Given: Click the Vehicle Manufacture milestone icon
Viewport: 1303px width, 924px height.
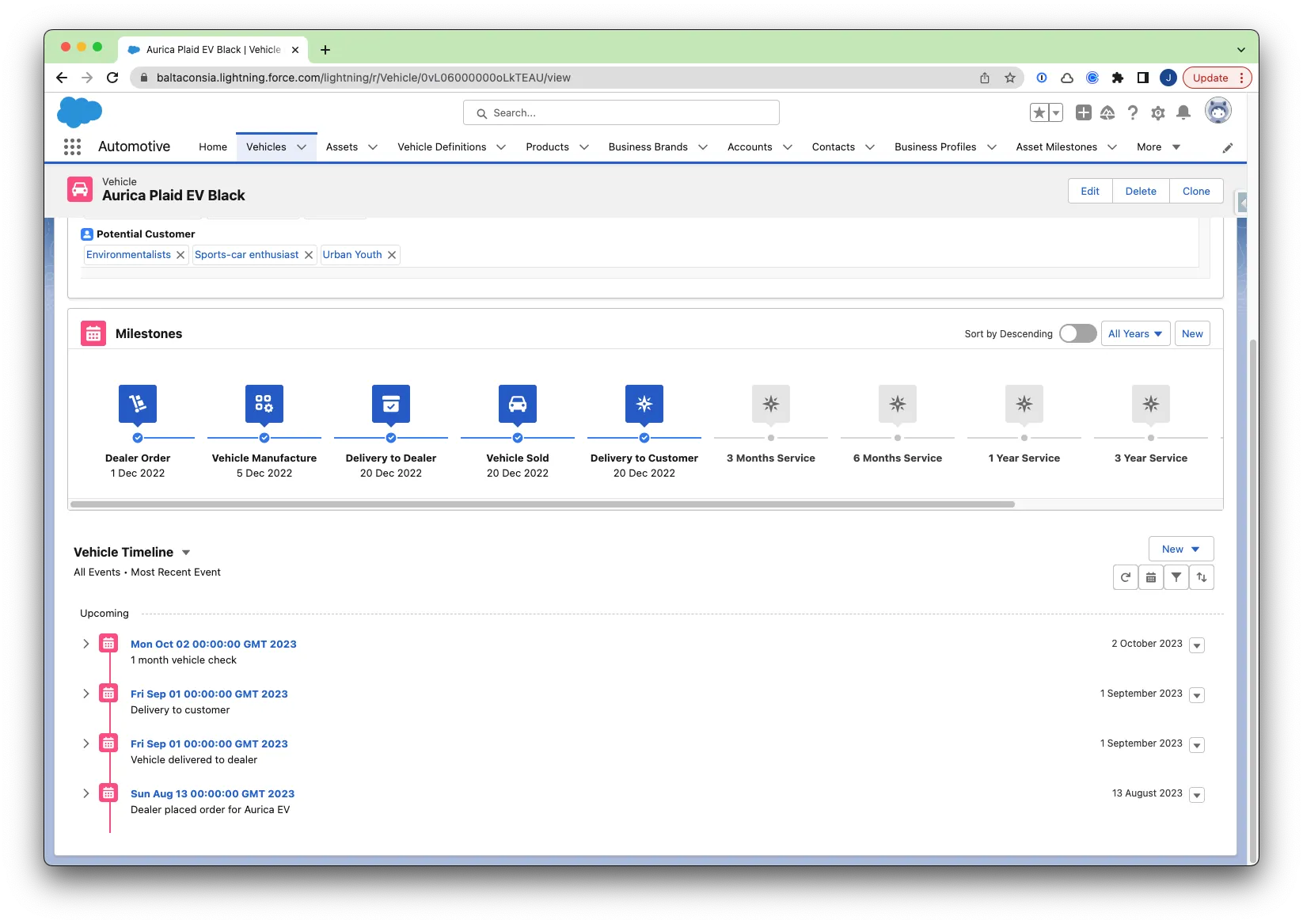Looking at the screenshot, I should [x=264, y=404].
